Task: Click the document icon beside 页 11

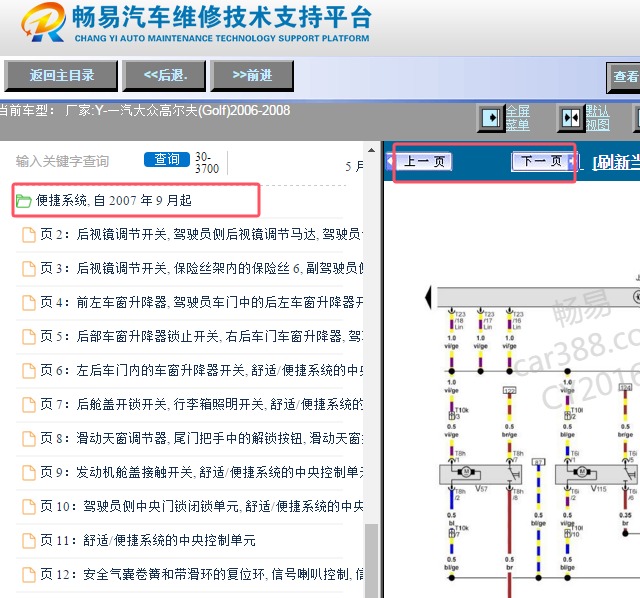Action: [x=29, y=541]
